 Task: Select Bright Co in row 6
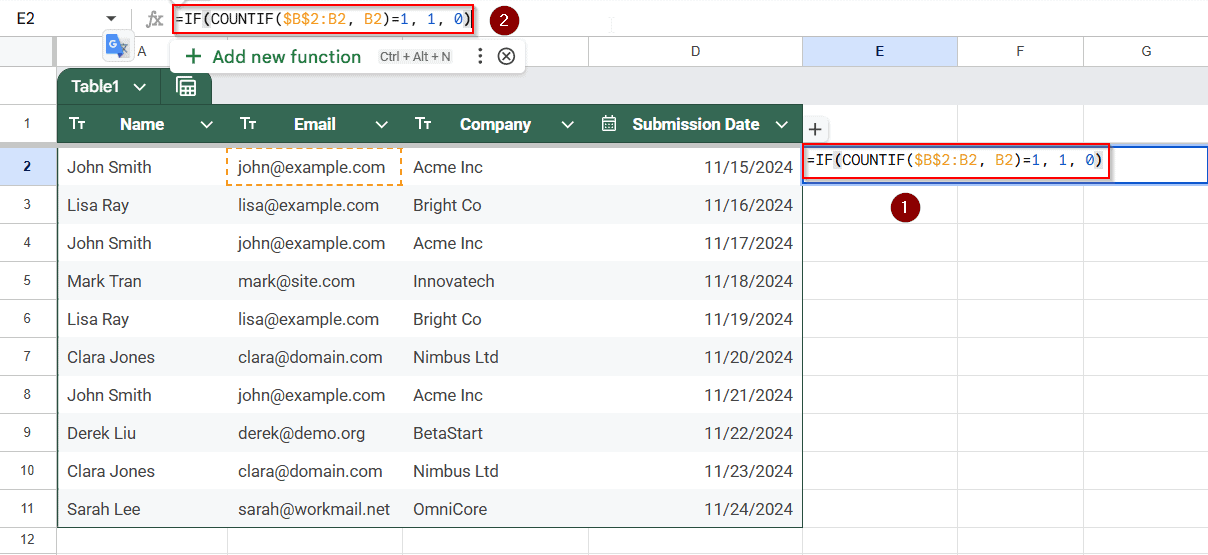(x=495, y=319)
